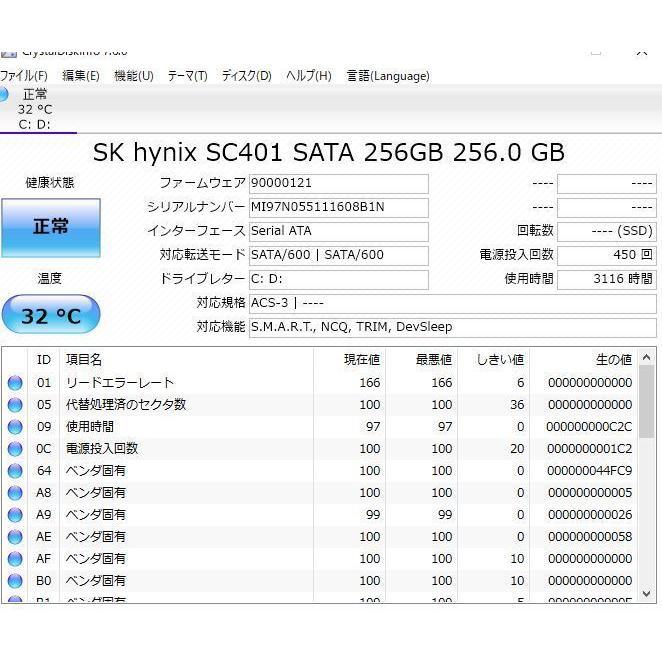The height and width of the screenshot is (662, 662).
Task: Click status orb for ID 01 row
Action: click(15, 383)
